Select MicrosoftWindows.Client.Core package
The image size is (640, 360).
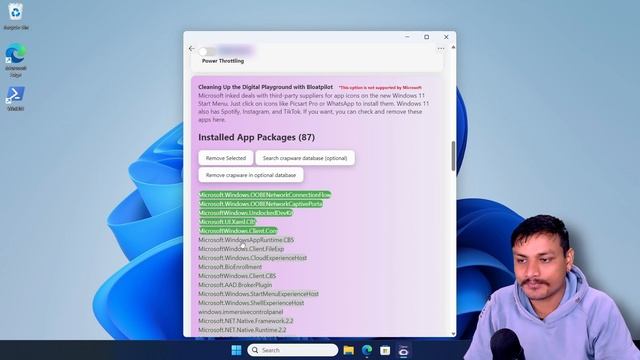pyautogui.click(x=238, y=231)
